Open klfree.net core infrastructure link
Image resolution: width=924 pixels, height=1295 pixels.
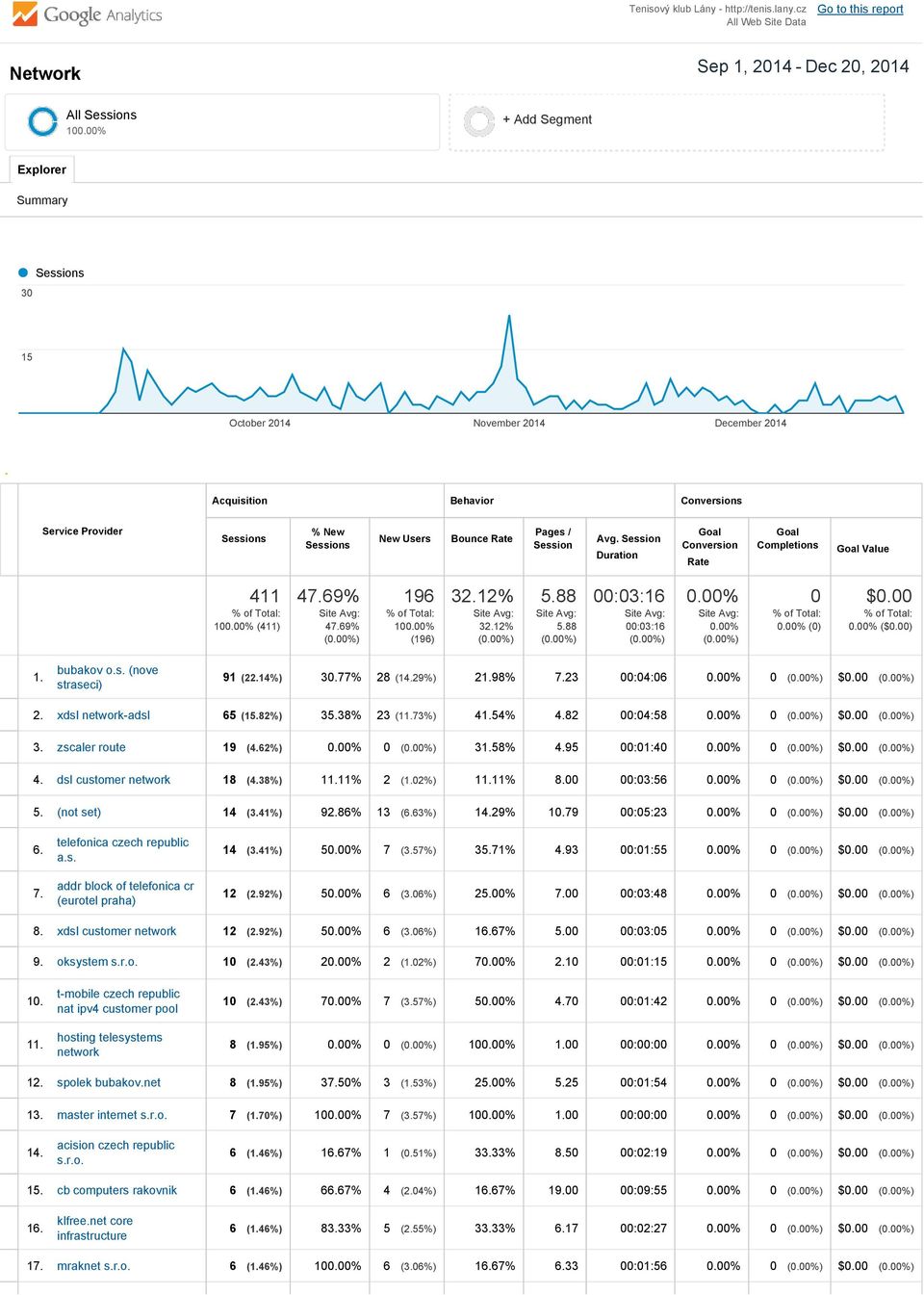point(94,1229)
